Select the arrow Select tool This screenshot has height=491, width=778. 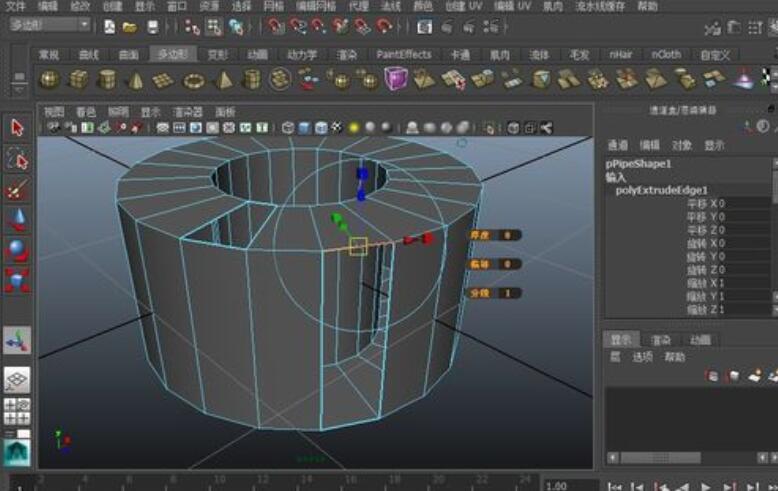[x=17, y=127]
